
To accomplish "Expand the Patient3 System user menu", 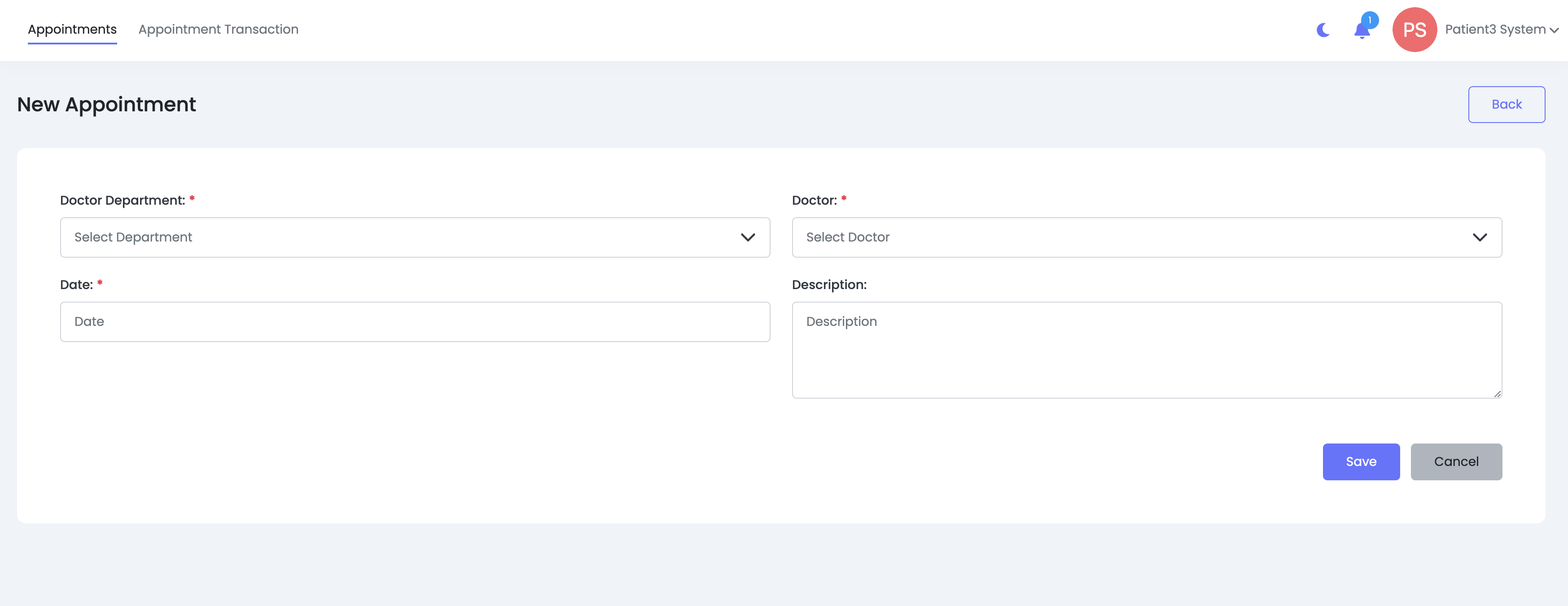I will 1501,30.
